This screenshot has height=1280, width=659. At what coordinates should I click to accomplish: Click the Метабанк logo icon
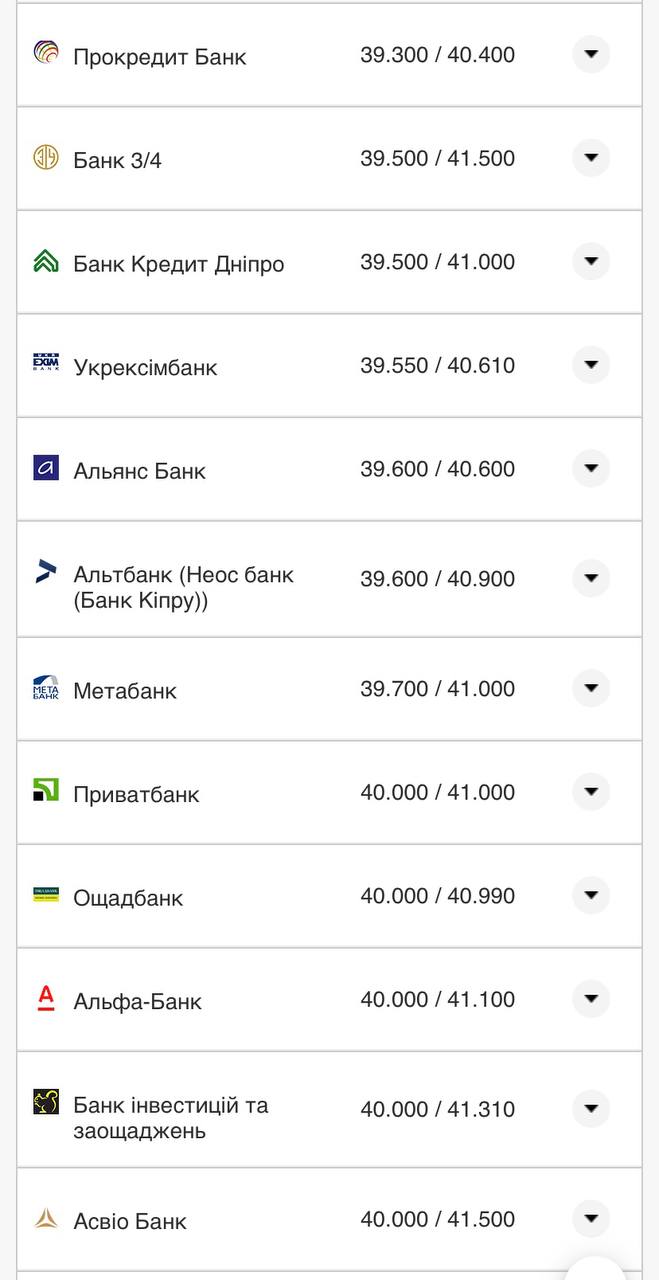tap(46, 688)
